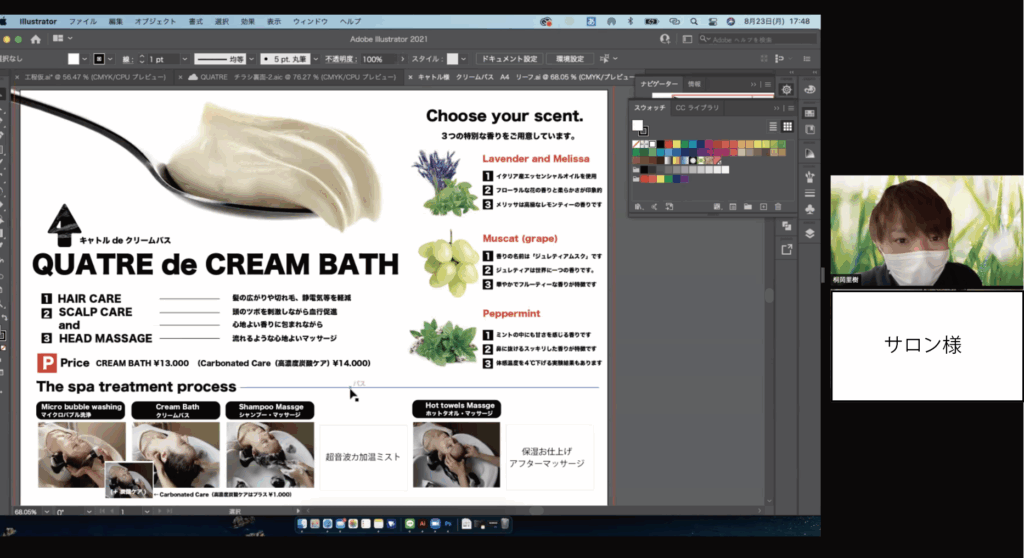Click the 環境設定 button

click(569, 59)
